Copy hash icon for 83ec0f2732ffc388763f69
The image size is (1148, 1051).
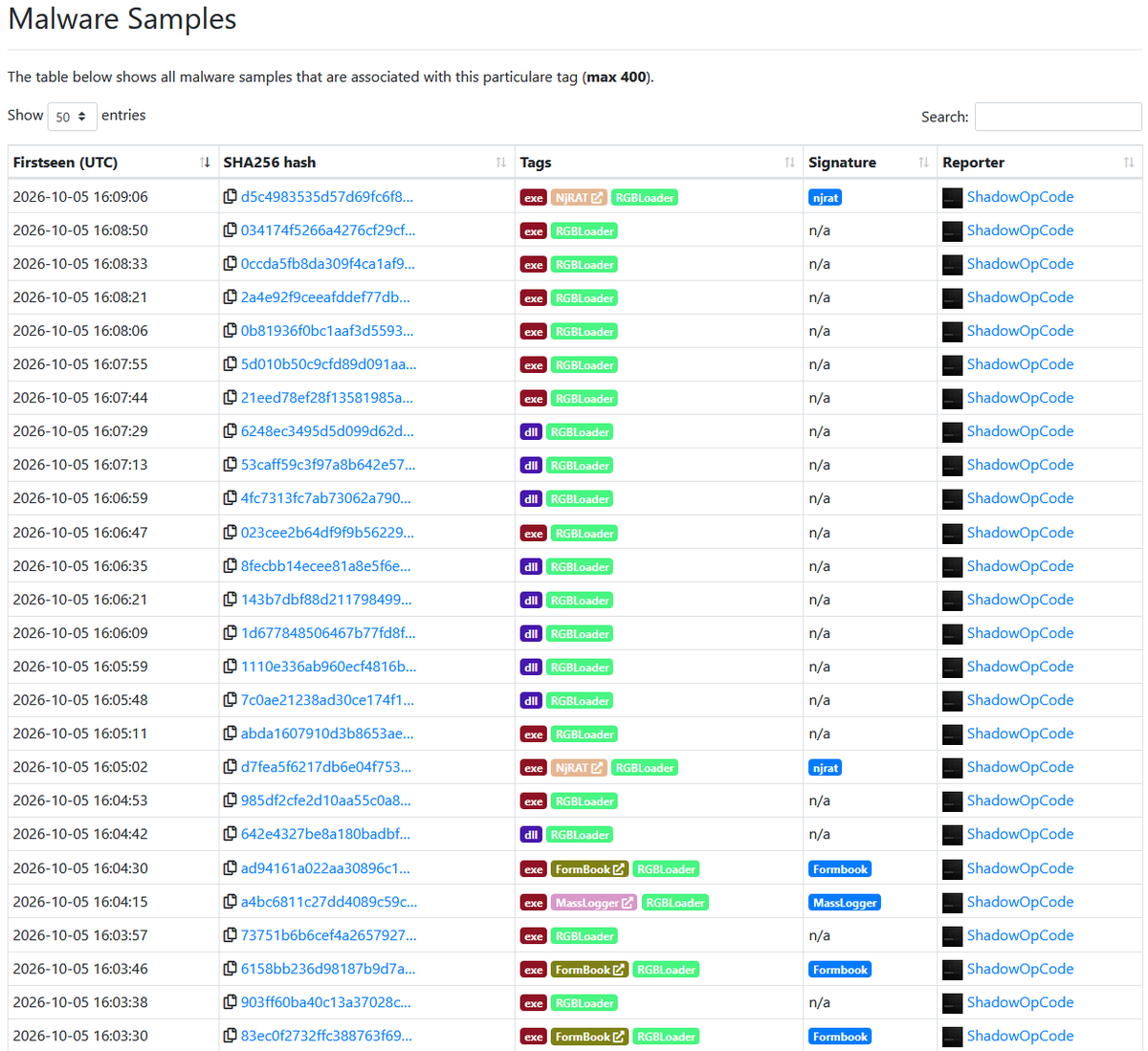pyautogui.click(x=230, y=1036)
